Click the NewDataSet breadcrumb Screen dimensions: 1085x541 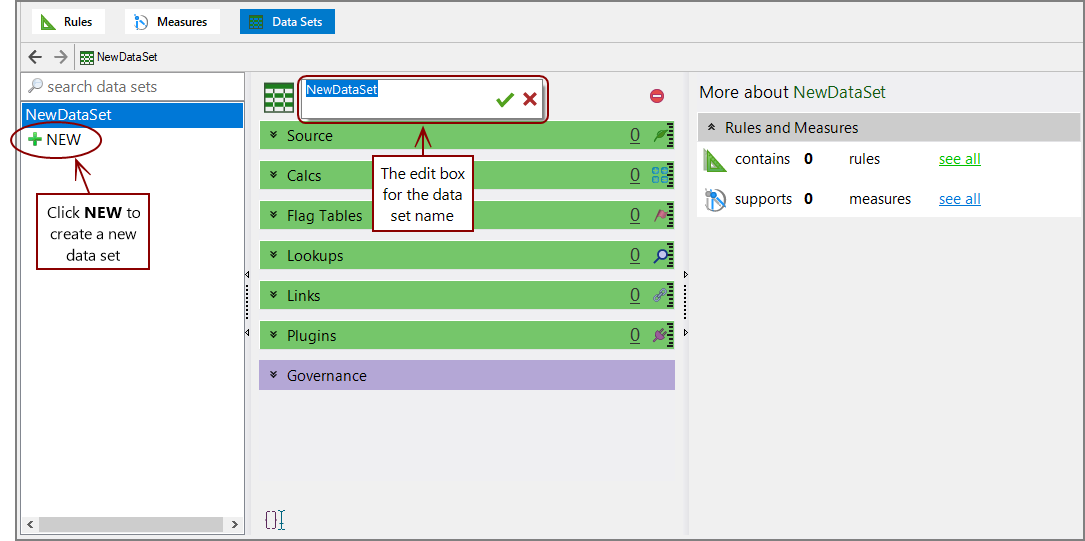coord(119,57)
